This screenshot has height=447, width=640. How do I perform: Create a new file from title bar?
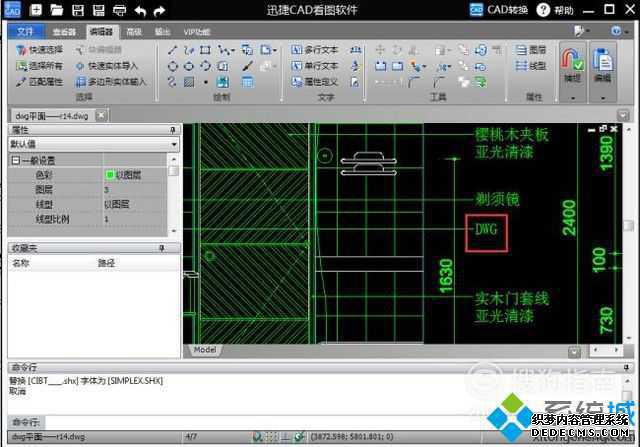click(36, 10)
